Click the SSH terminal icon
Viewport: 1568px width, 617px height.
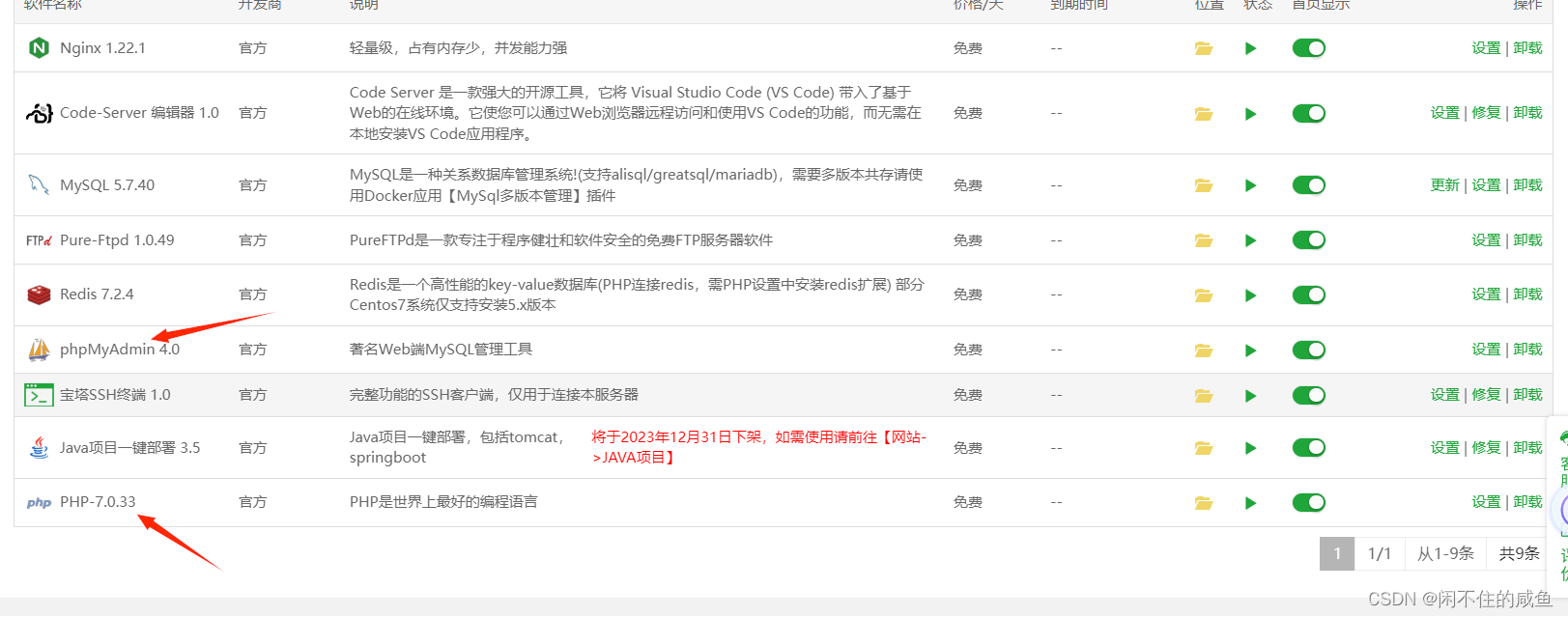pyautogui.click(x=39, y=395)
